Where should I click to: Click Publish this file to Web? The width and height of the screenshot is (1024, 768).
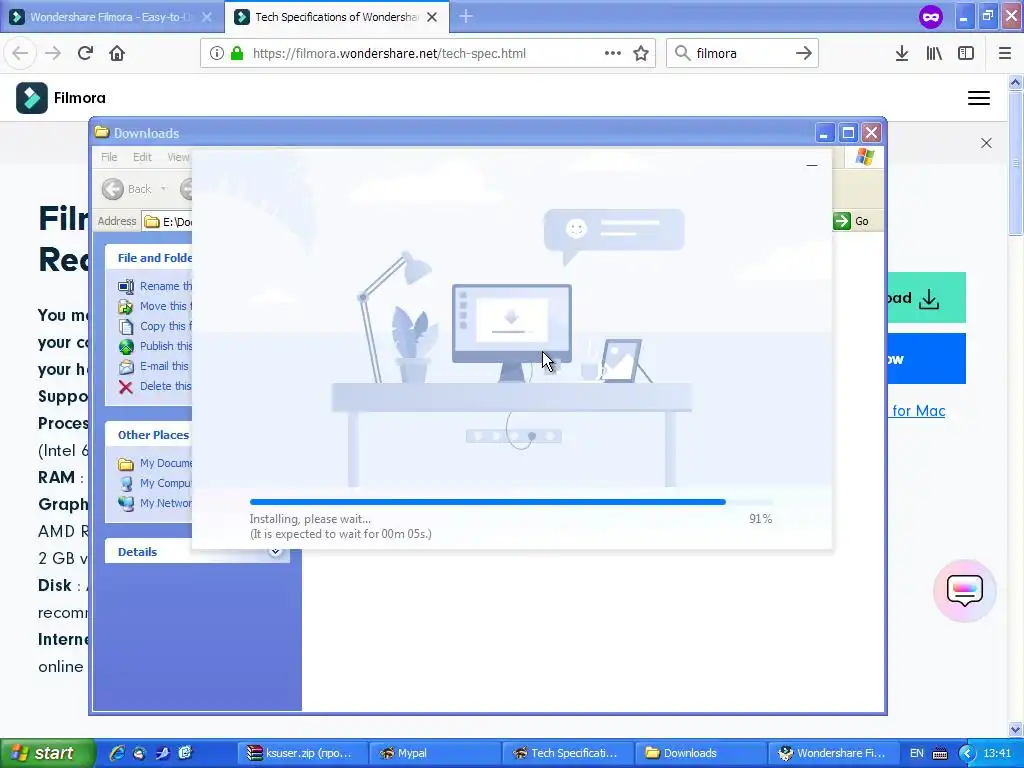[x=155, y=346]
